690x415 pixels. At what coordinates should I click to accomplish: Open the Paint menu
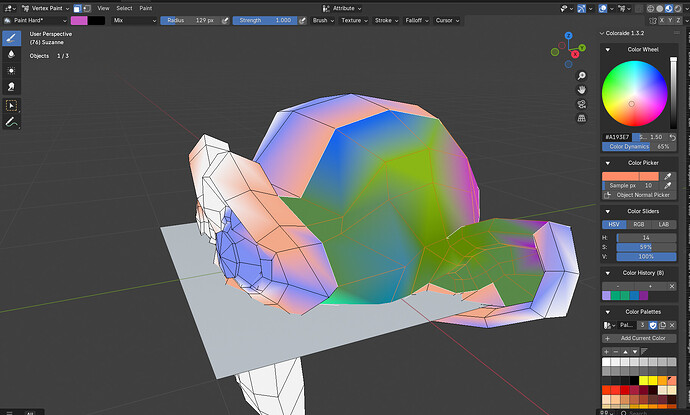pos(146,8)
